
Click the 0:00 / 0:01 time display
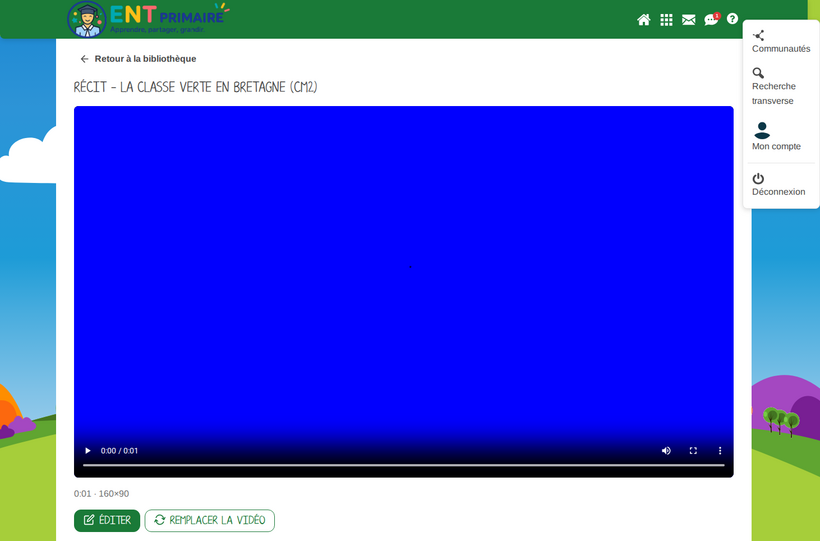(x=119, y=451)
